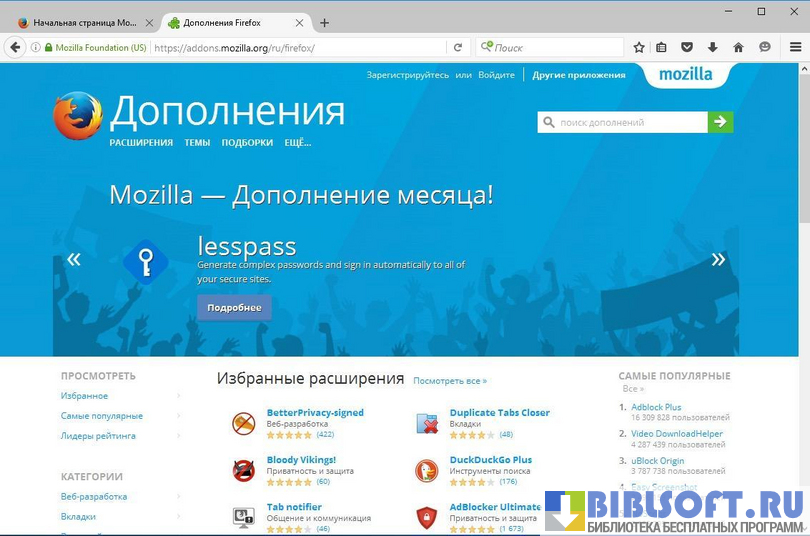Show previous featured add-on with left chevrons
Image resolution: width=810 pixels, height=536 pixels.
click(74, 259)
